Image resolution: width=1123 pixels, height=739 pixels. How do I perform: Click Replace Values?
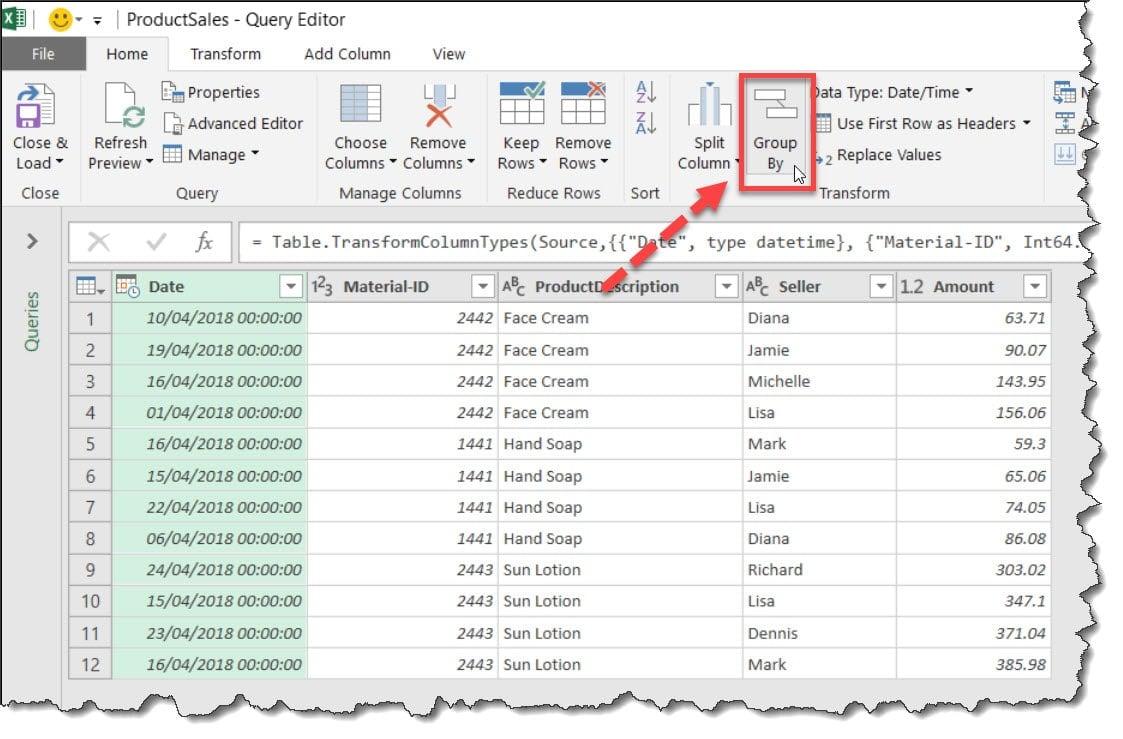(890, 155)
